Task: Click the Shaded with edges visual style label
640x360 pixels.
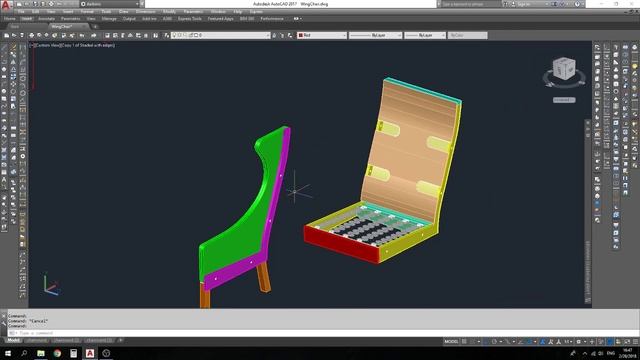Action: [x=88, y=45]
